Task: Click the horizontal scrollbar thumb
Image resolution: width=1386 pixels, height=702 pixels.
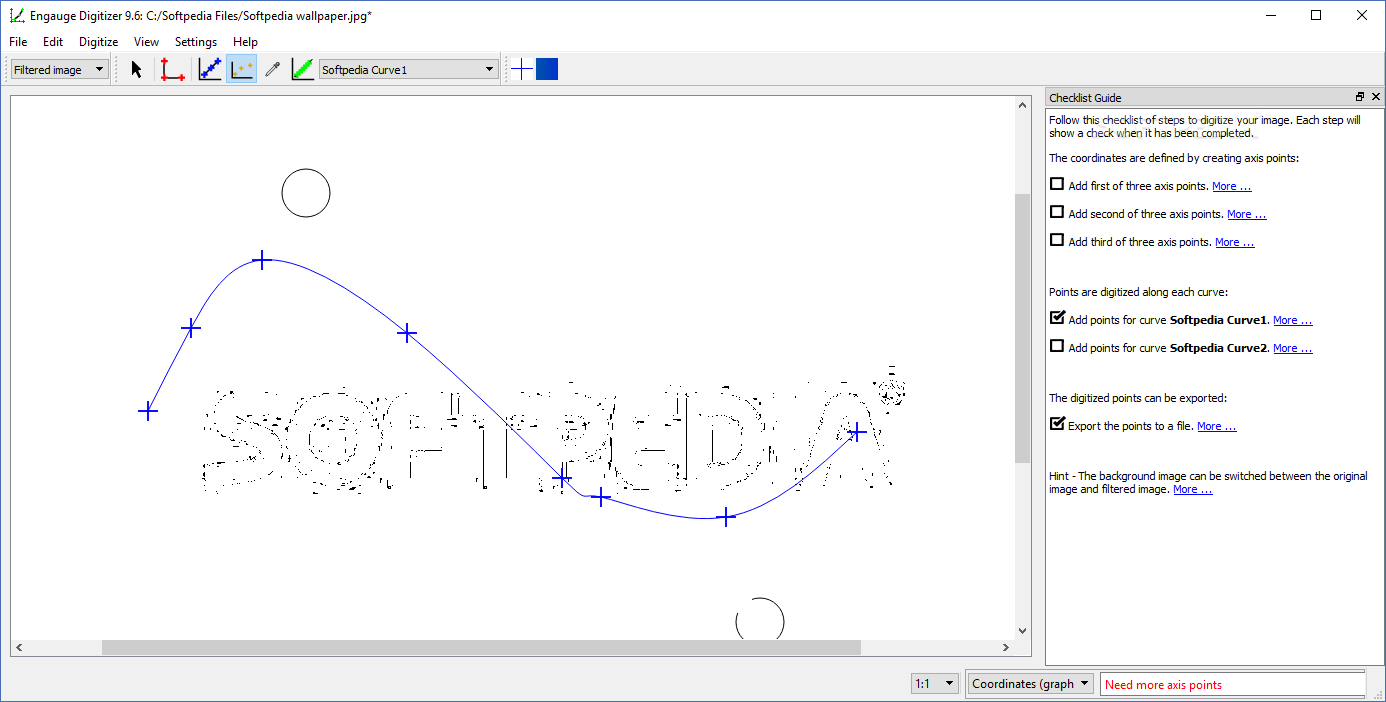Action: point(481,648)
